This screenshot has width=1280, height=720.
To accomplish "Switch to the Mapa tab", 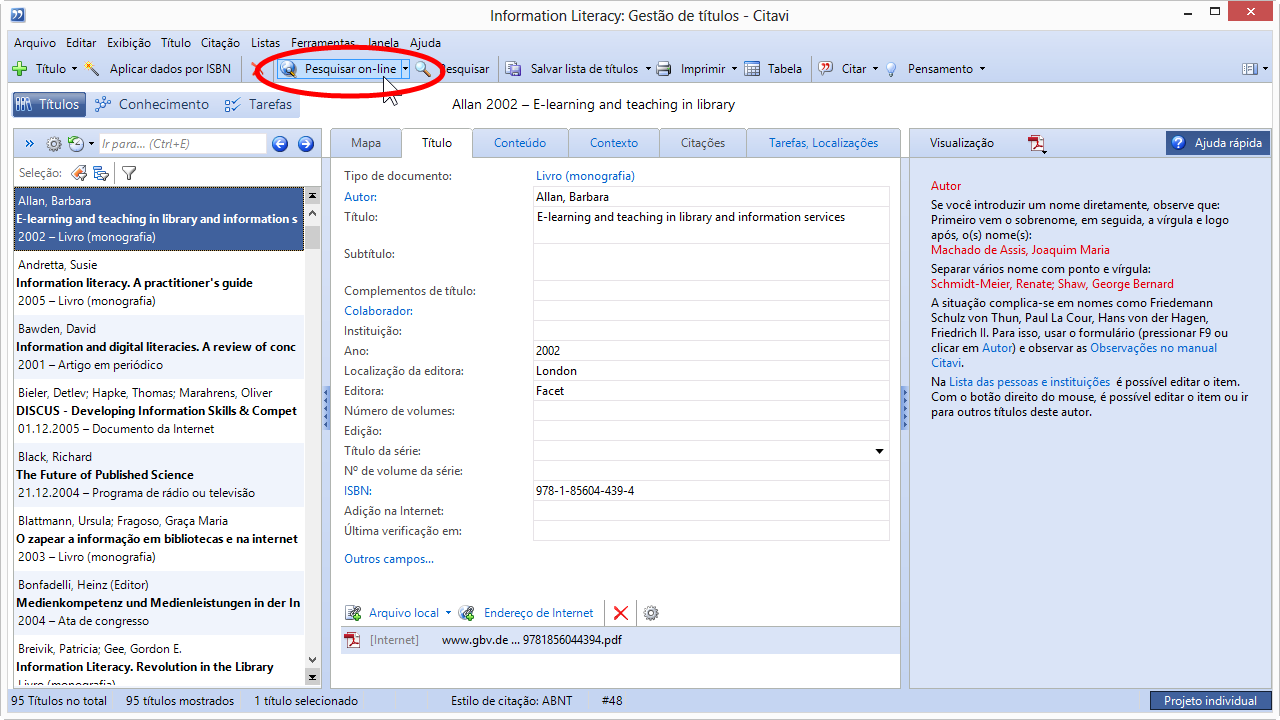I will 366,143.
